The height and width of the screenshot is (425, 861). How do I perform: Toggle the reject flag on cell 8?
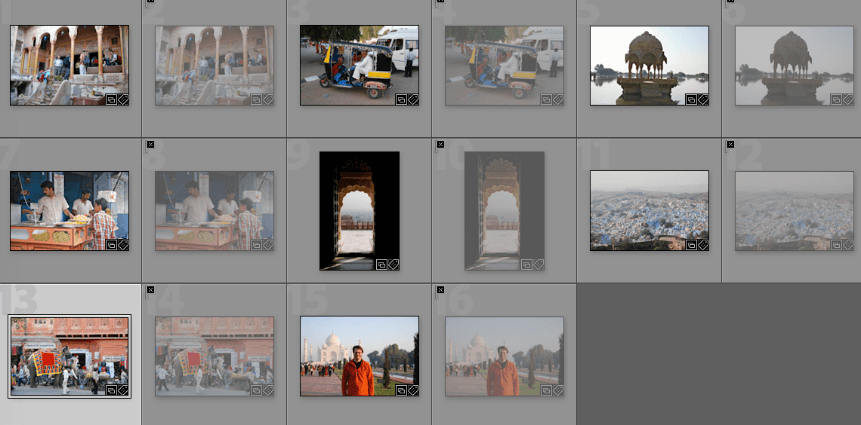point(150,144)
